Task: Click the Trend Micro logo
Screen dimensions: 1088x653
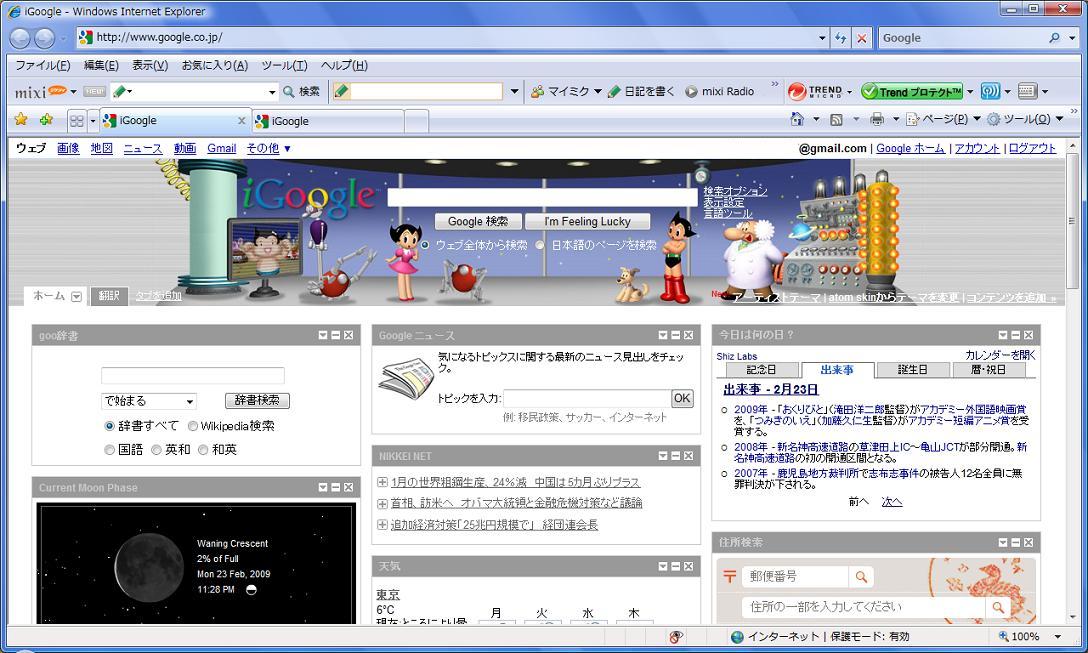Action: click(815, 91)
